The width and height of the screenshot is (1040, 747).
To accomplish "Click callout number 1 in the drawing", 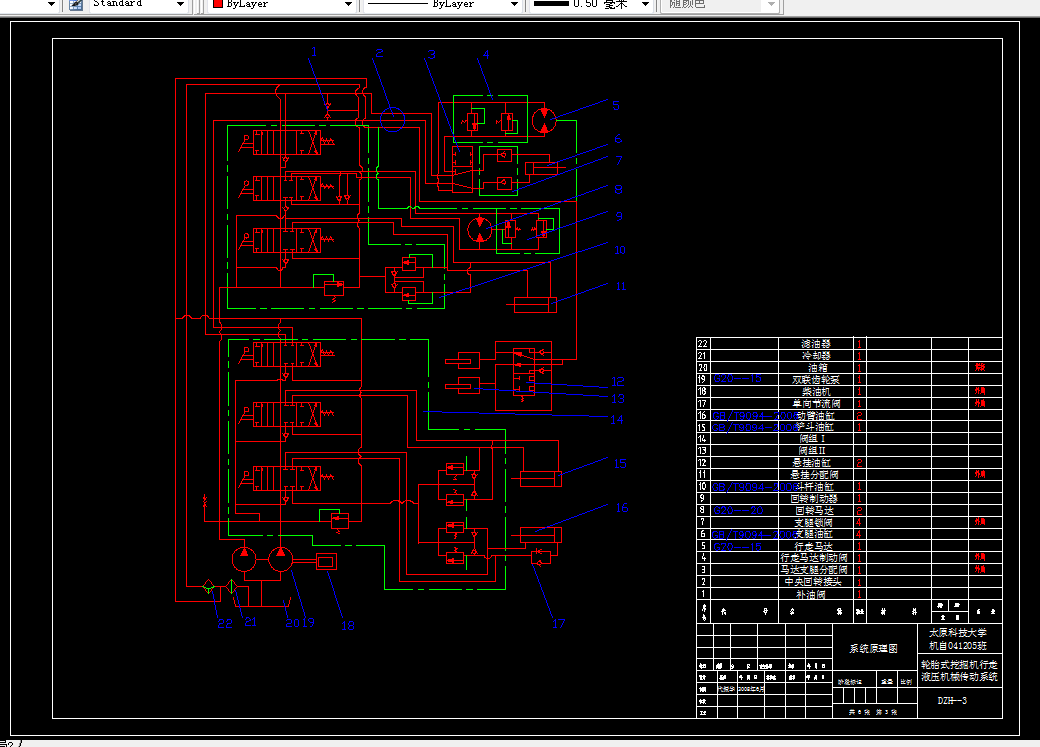I will tap(314, 52).
